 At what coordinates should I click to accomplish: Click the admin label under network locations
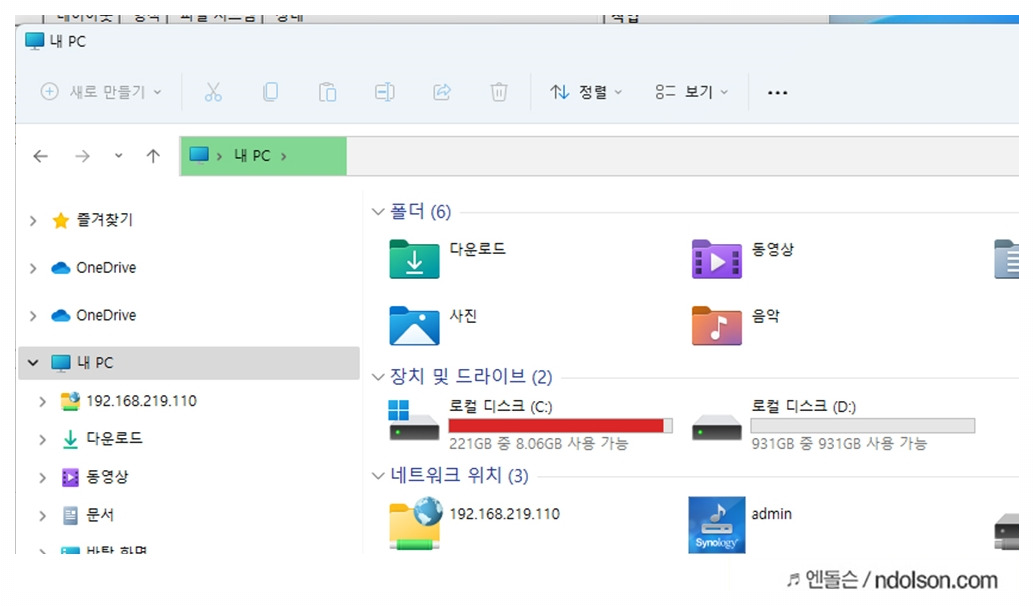pos(772,514)
